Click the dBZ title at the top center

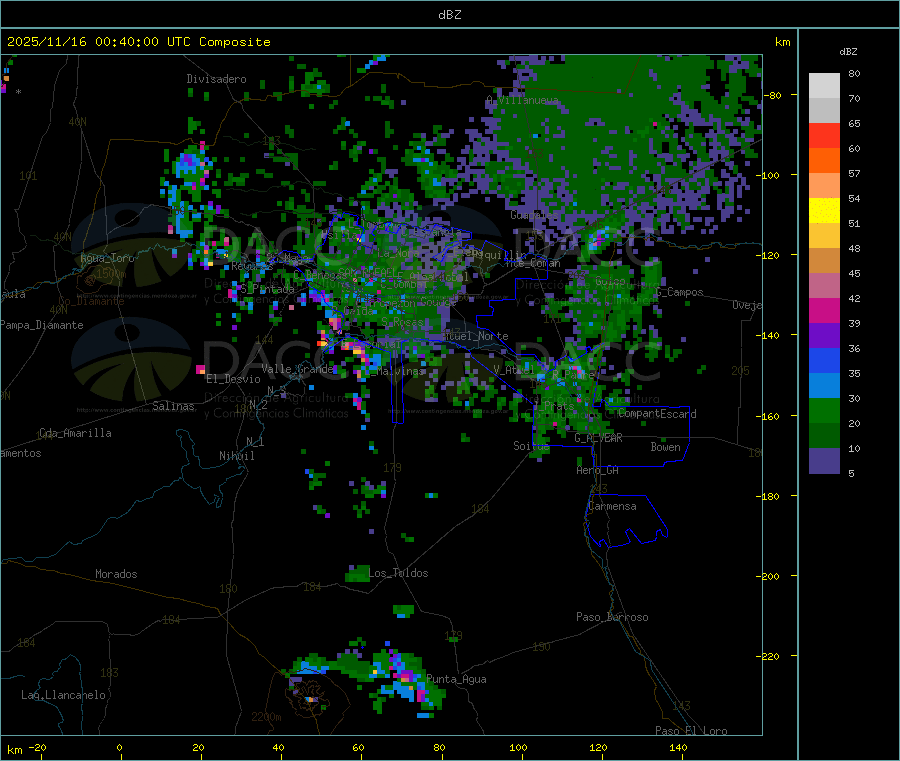point(449,15)
